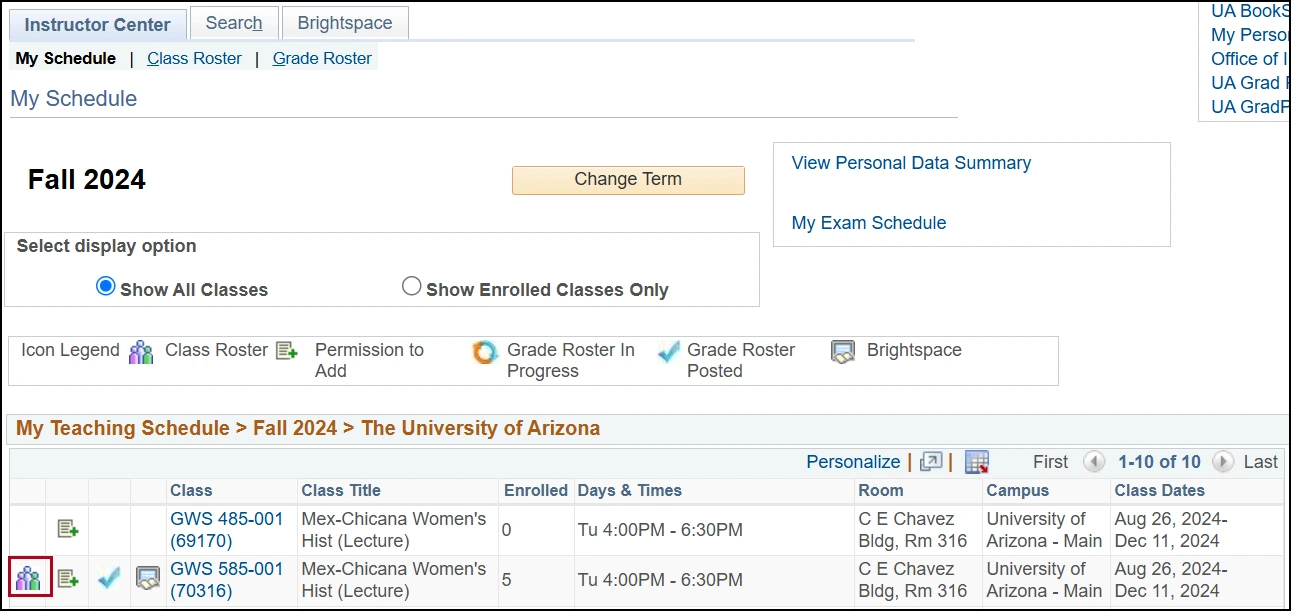Click enrolled count '5' for GWS 585-001
Image resolution: width=1291 pixels, height=611 pixels.
(x=507, y=580)
